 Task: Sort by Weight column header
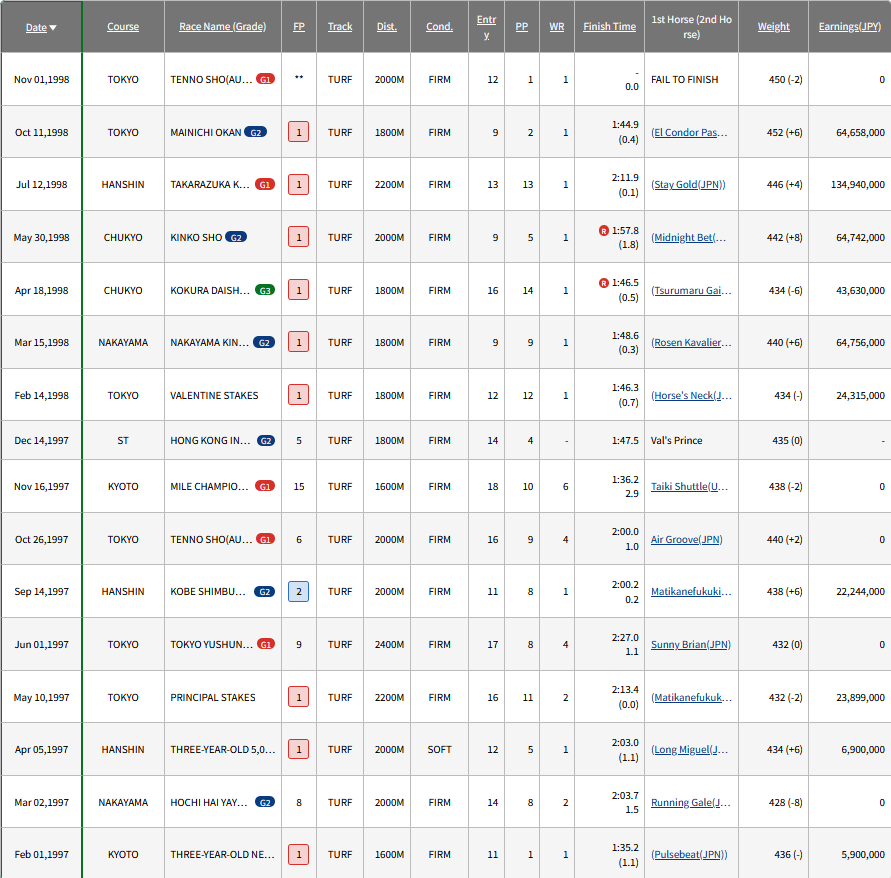point(773,27)
